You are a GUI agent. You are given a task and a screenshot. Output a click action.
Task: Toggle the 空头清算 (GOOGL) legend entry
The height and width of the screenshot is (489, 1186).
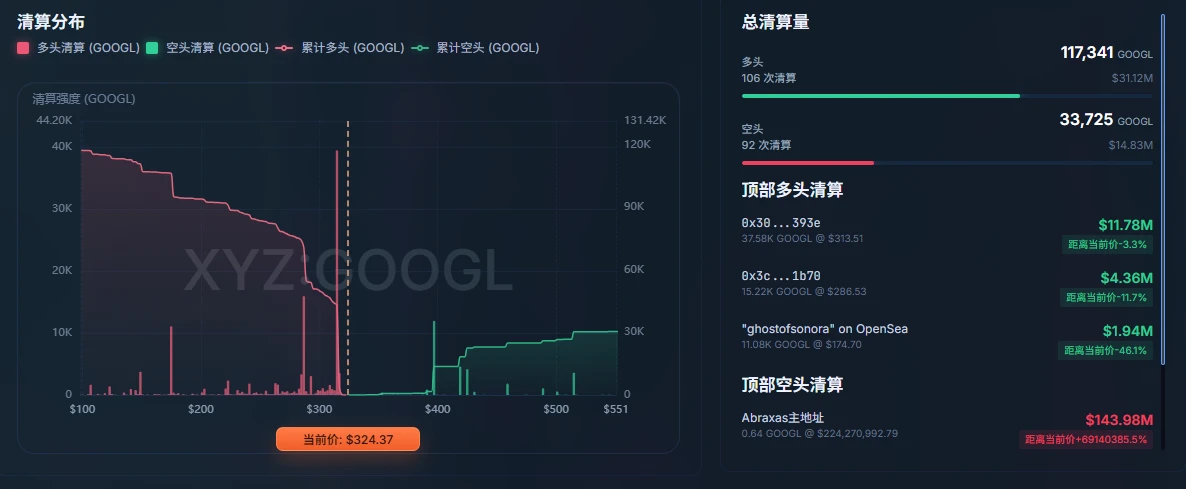(207, 48)
